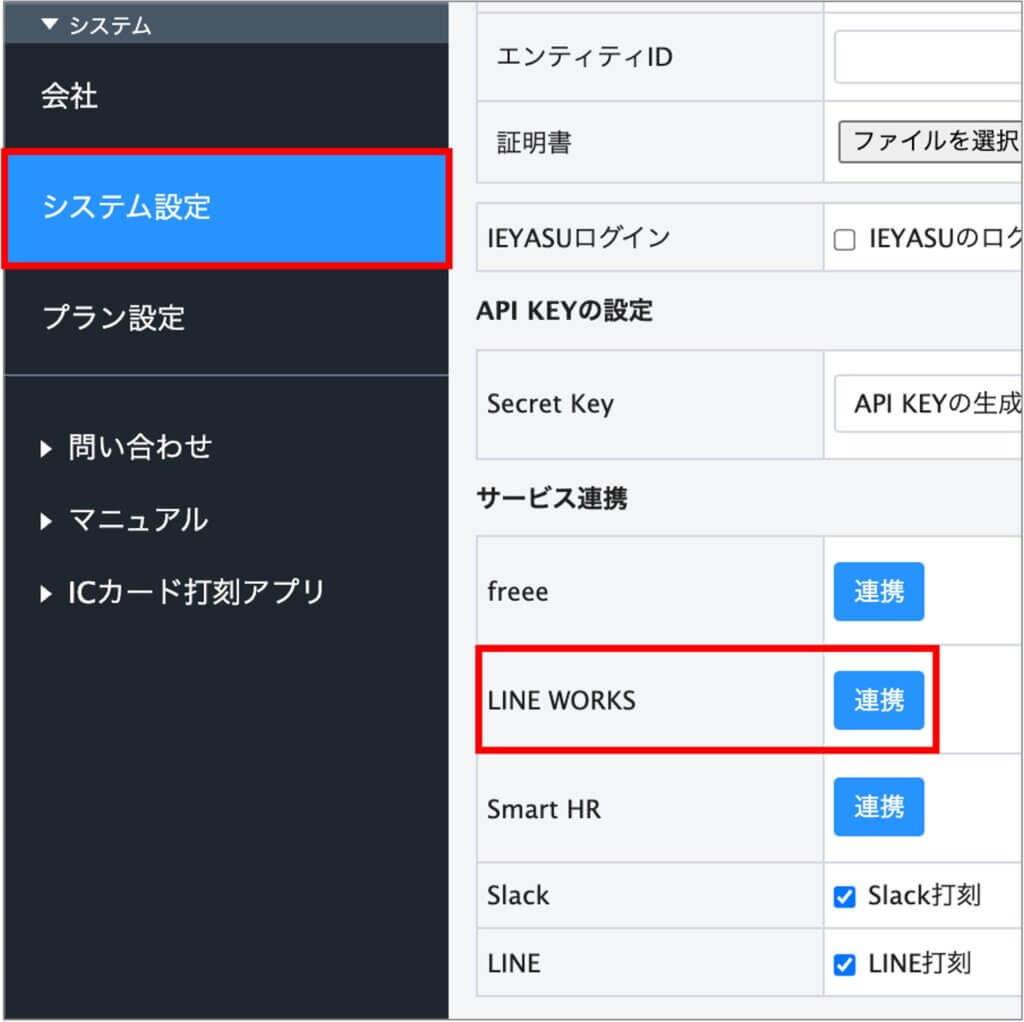This screenshot has height=1022, width=1024.
Task: Click the Smart HR 連携 button
Action: tap(879, 807)
